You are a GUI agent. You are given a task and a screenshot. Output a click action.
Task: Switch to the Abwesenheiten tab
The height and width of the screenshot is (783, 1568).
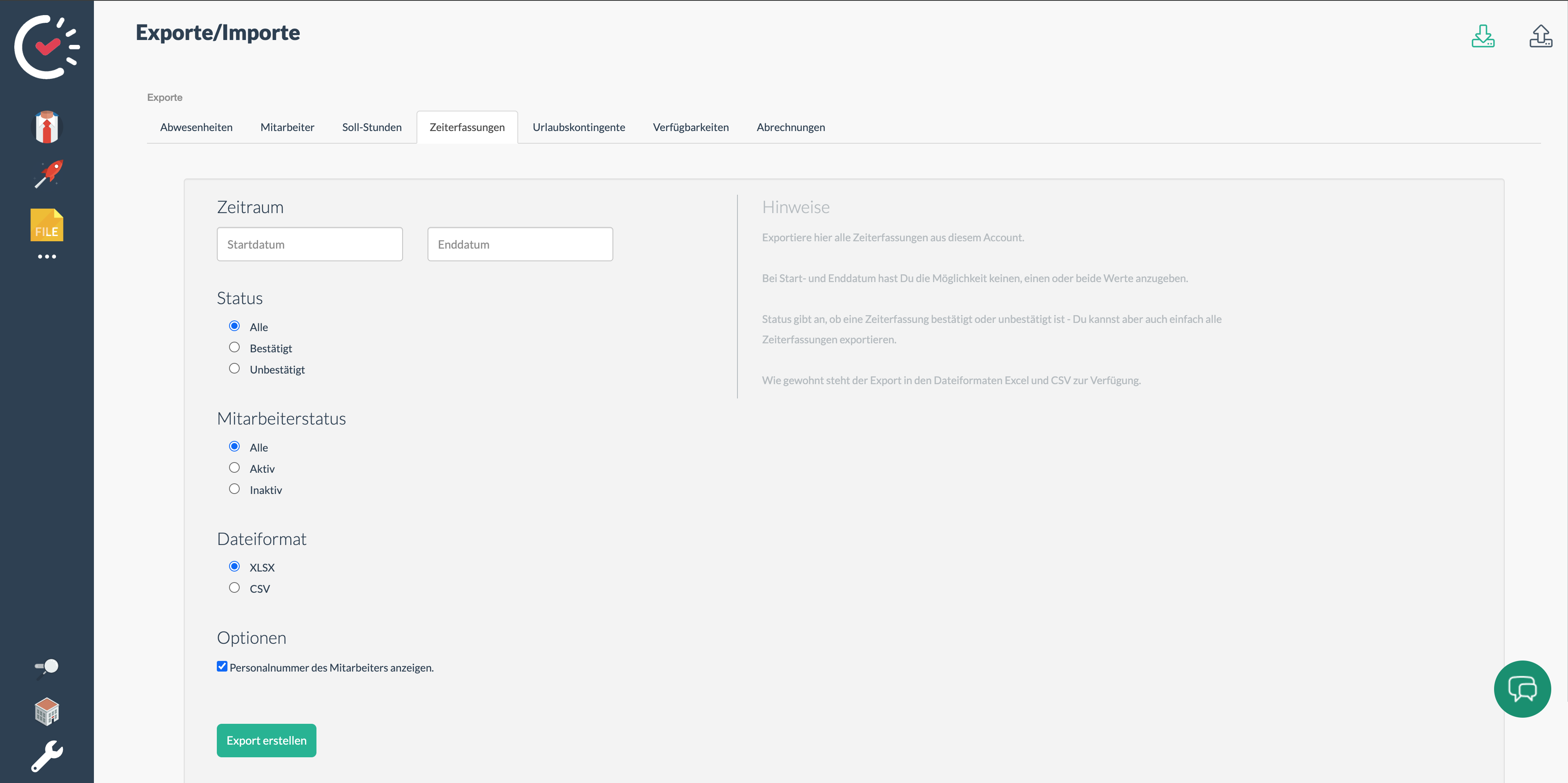point(196,127)
